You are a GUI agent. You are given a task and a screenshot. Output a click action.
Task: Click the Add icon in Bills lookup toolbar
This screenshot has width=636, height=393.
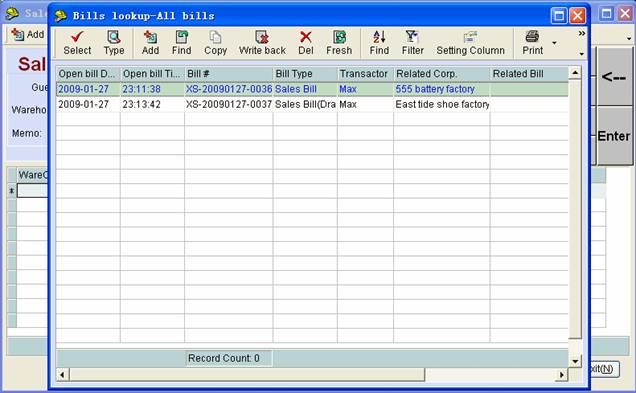150,37
